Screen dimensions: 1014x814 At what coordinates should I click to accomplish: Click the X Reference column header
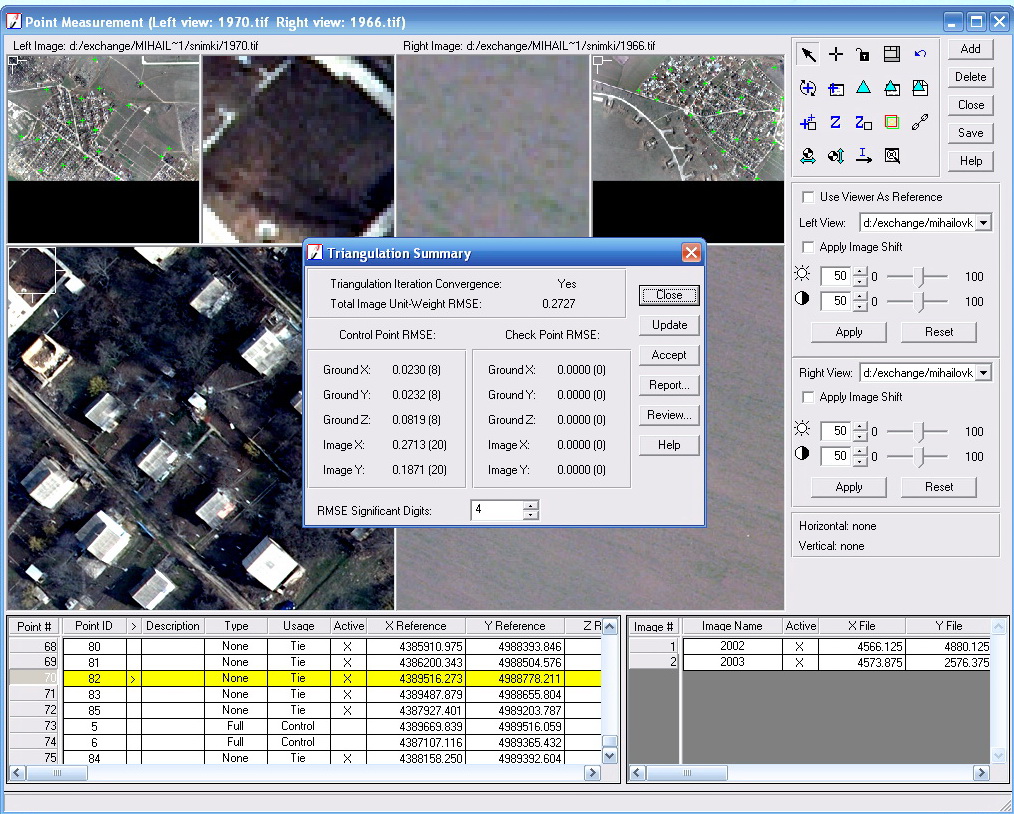(x=415, y=626)
